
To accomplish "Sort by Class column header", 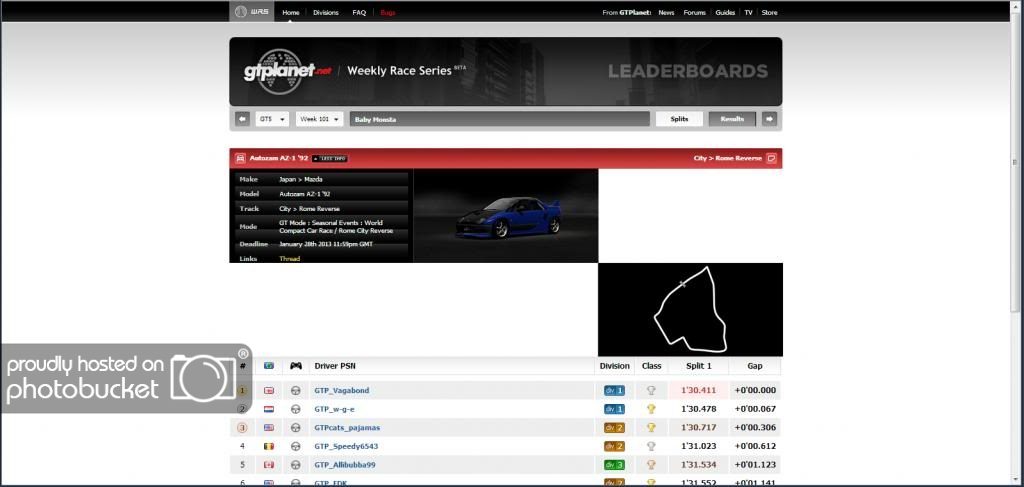I will point(651,366).
